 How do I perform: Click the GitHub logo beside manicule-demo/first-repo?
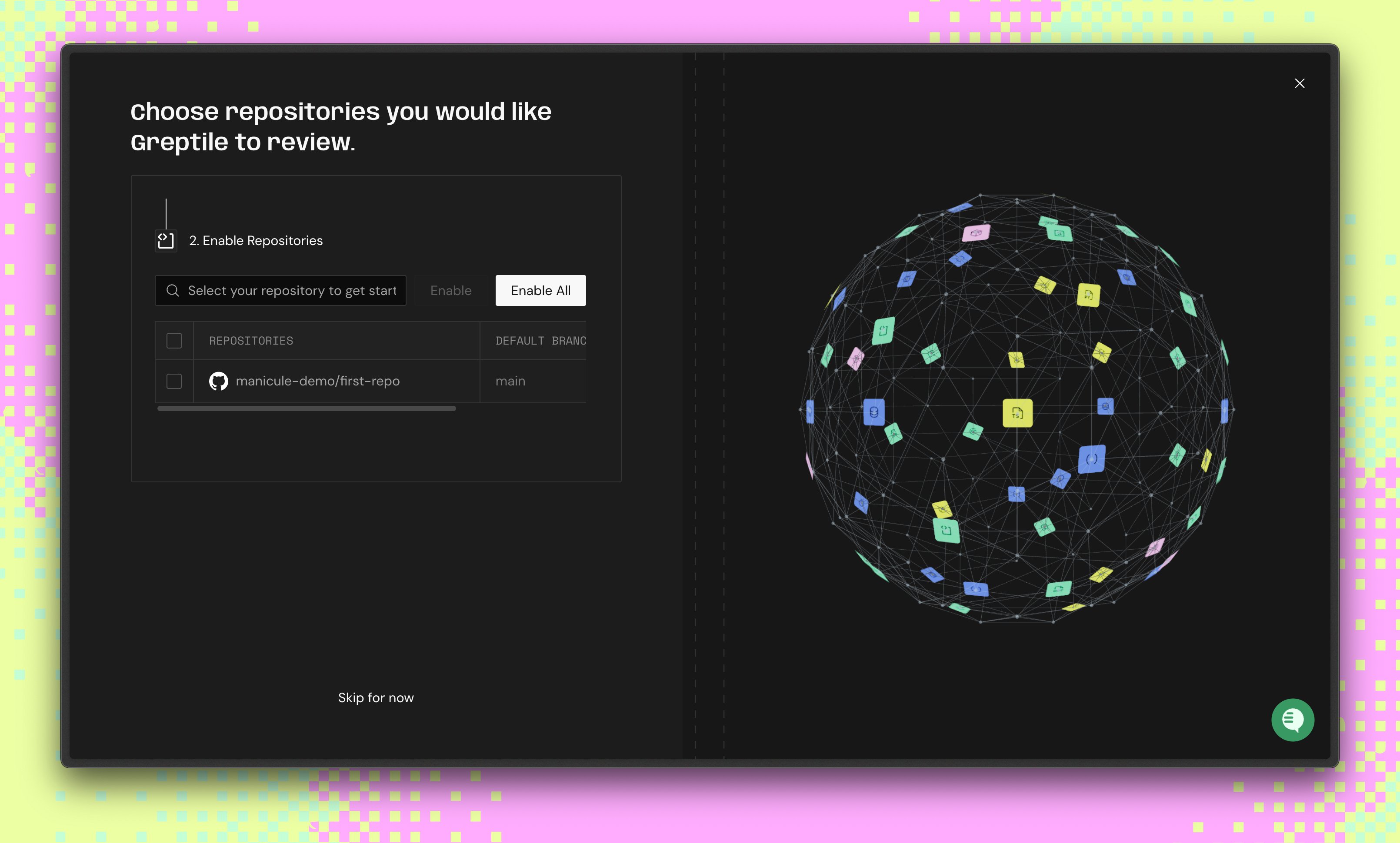tap(219, 381)
